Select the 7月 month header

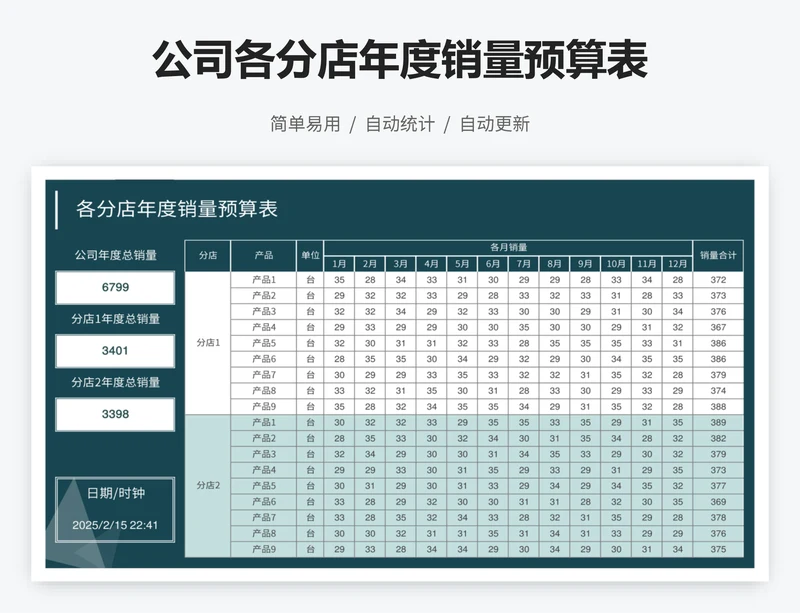point(524,264)
